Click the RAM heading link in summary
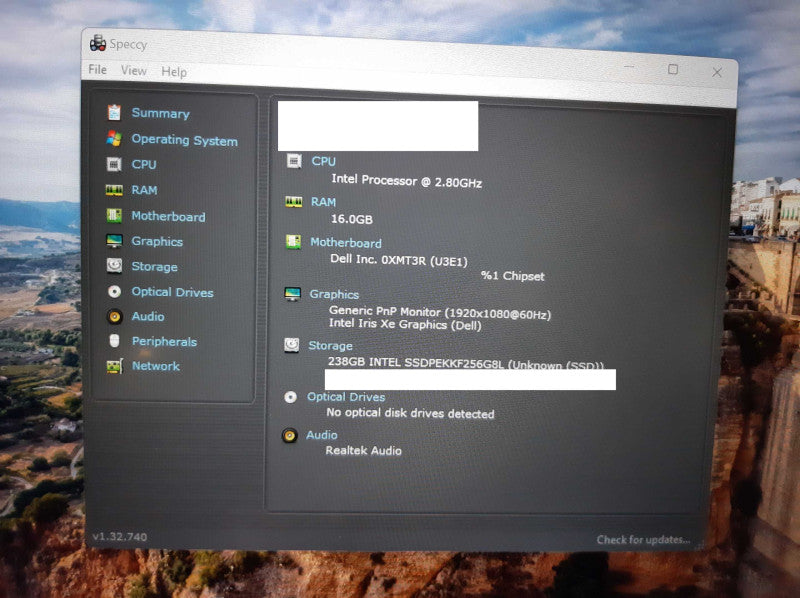Screen dimensions: 800x598 pos(323,202)
